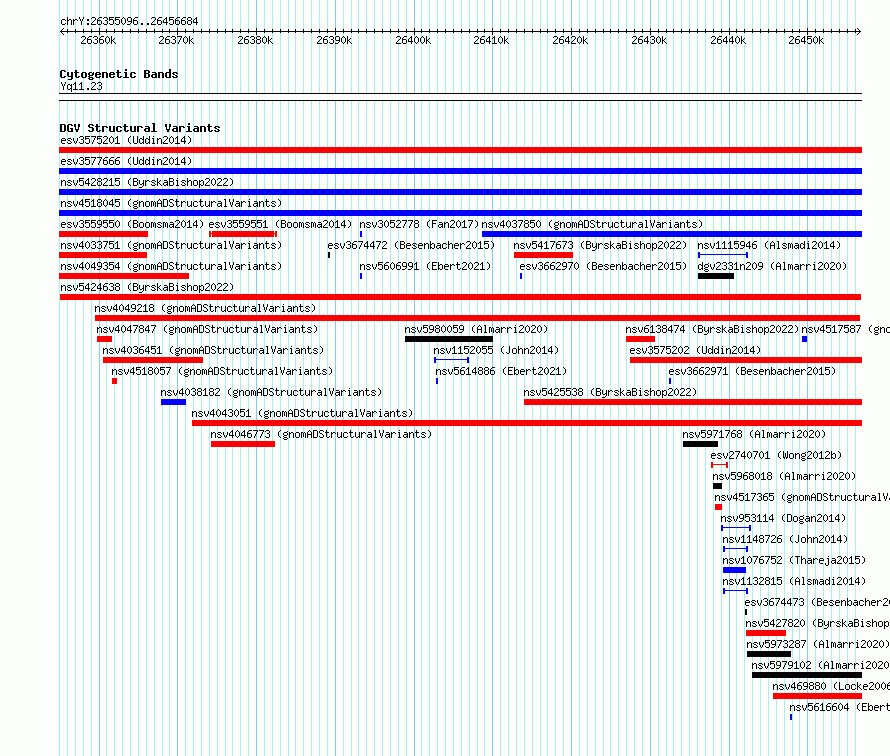Open nsv5614886 (Ebert2021) variant
The height and width of the screenshot is (756, 890).
pos(501,371)
